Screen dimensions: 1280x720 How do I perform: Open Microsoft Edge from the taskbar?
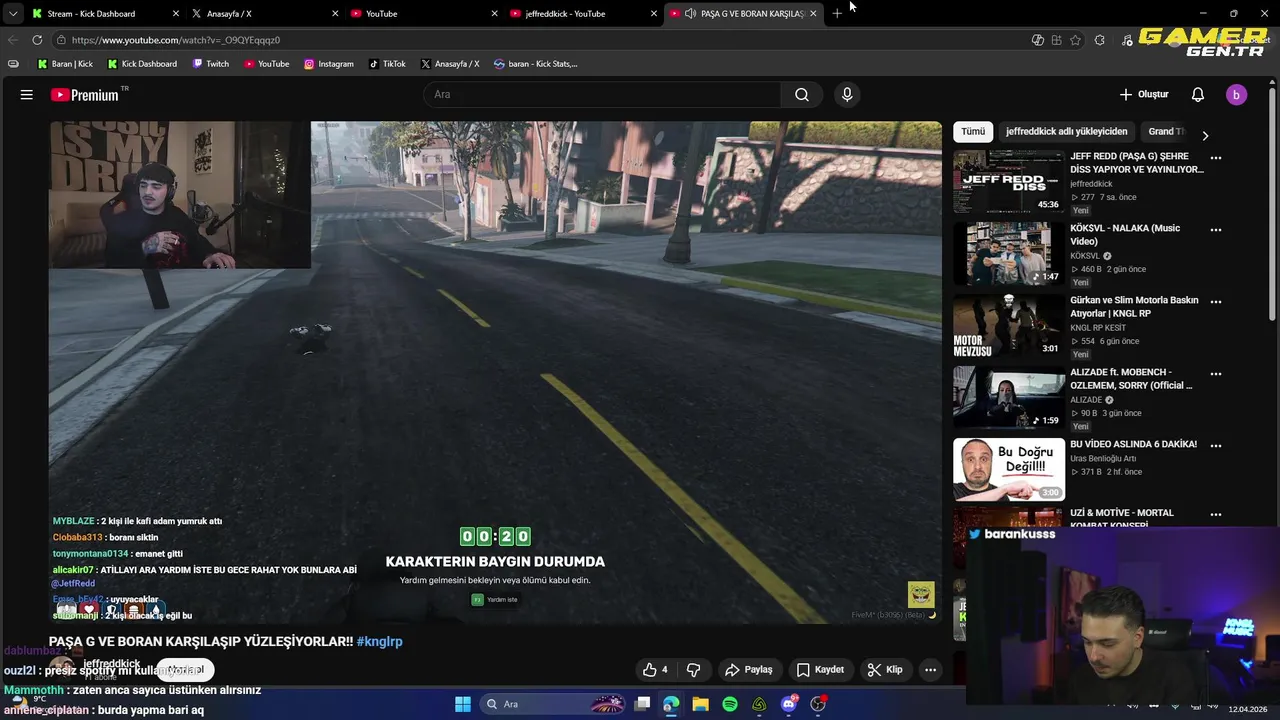tap(671, 704)
